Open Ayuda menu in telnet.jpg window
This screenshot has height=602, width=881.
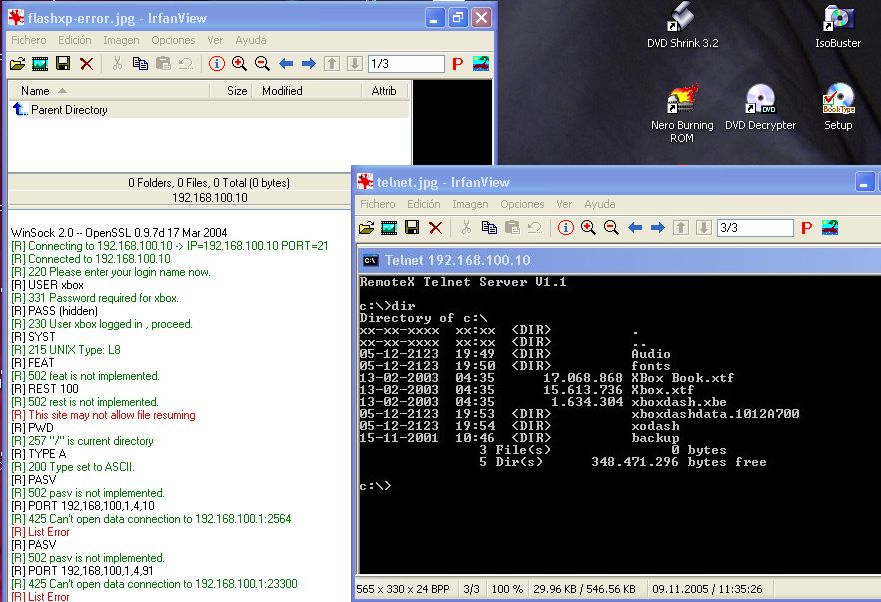[599, 205]
